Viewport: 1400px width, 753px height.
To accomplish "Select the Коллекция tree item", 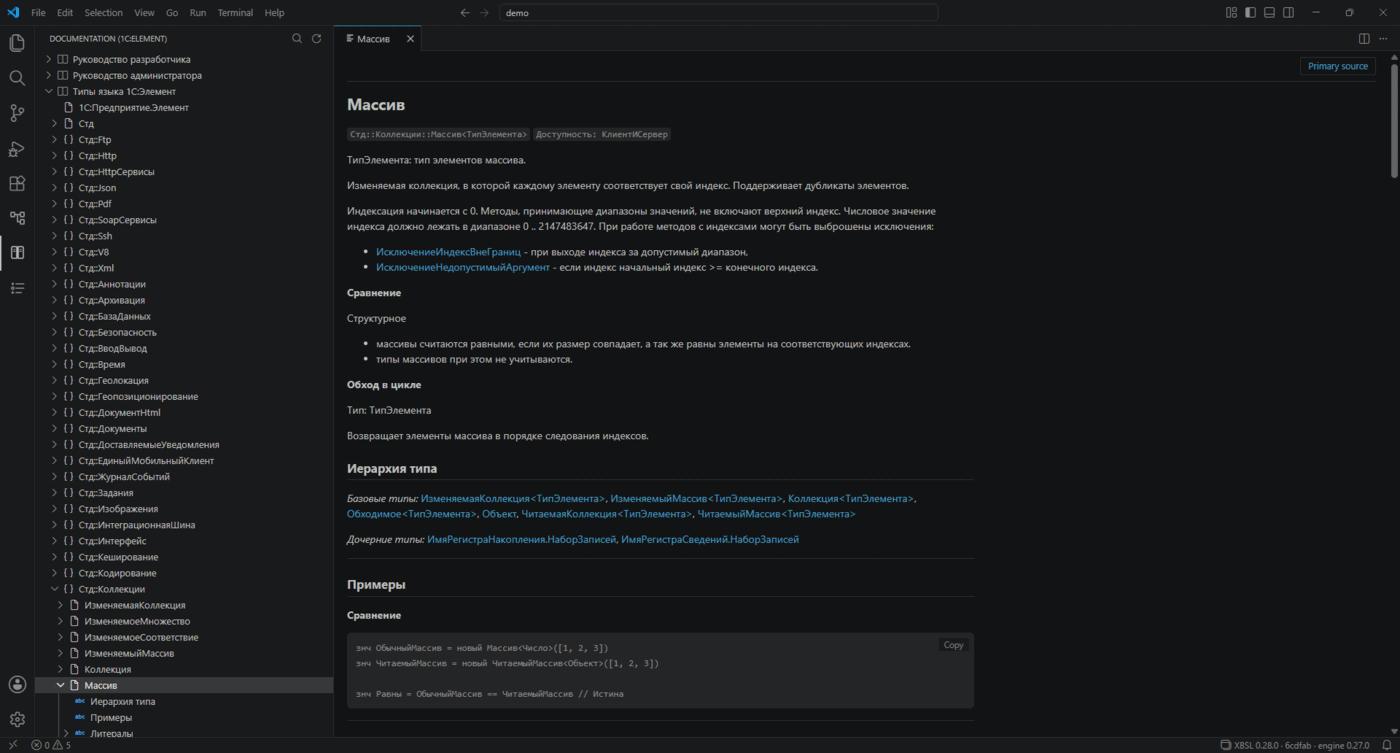I will pos(107,669).
